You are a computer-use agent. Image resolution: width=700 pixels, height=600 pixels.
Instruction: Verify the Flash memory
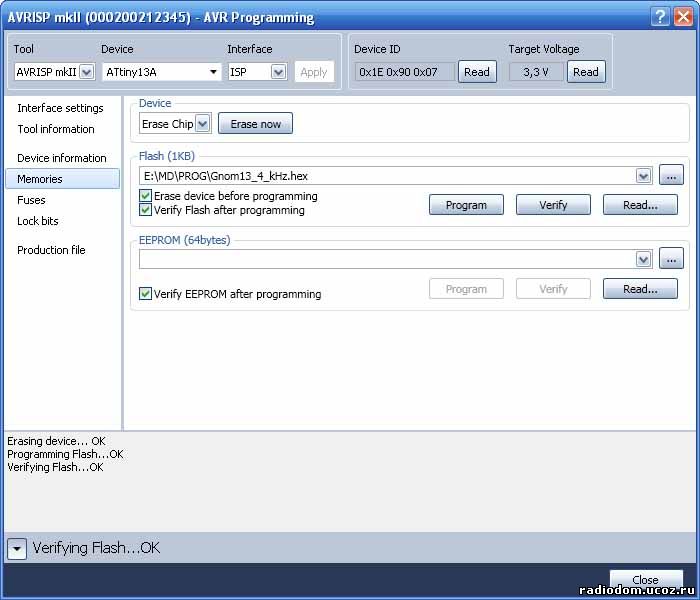click(x=553, y=205)
